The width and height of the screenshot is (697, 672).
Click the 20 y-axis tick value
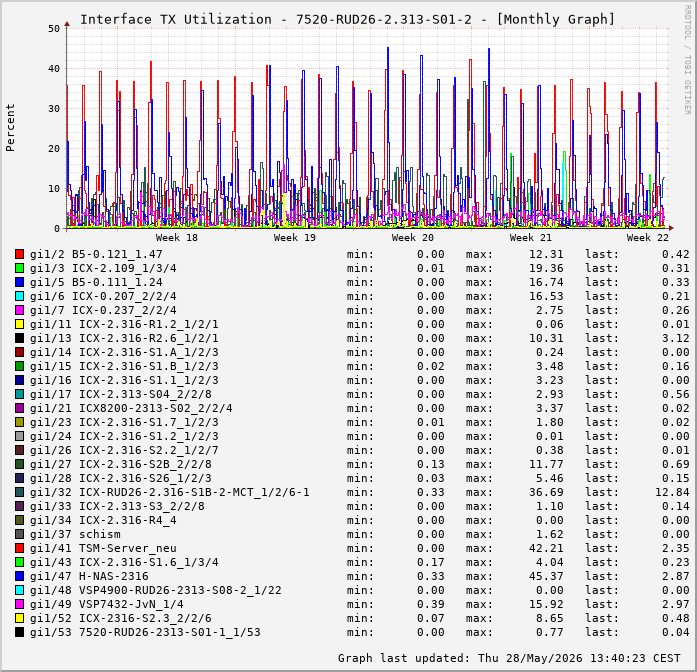pyautogui.click(x=54, y=149)
